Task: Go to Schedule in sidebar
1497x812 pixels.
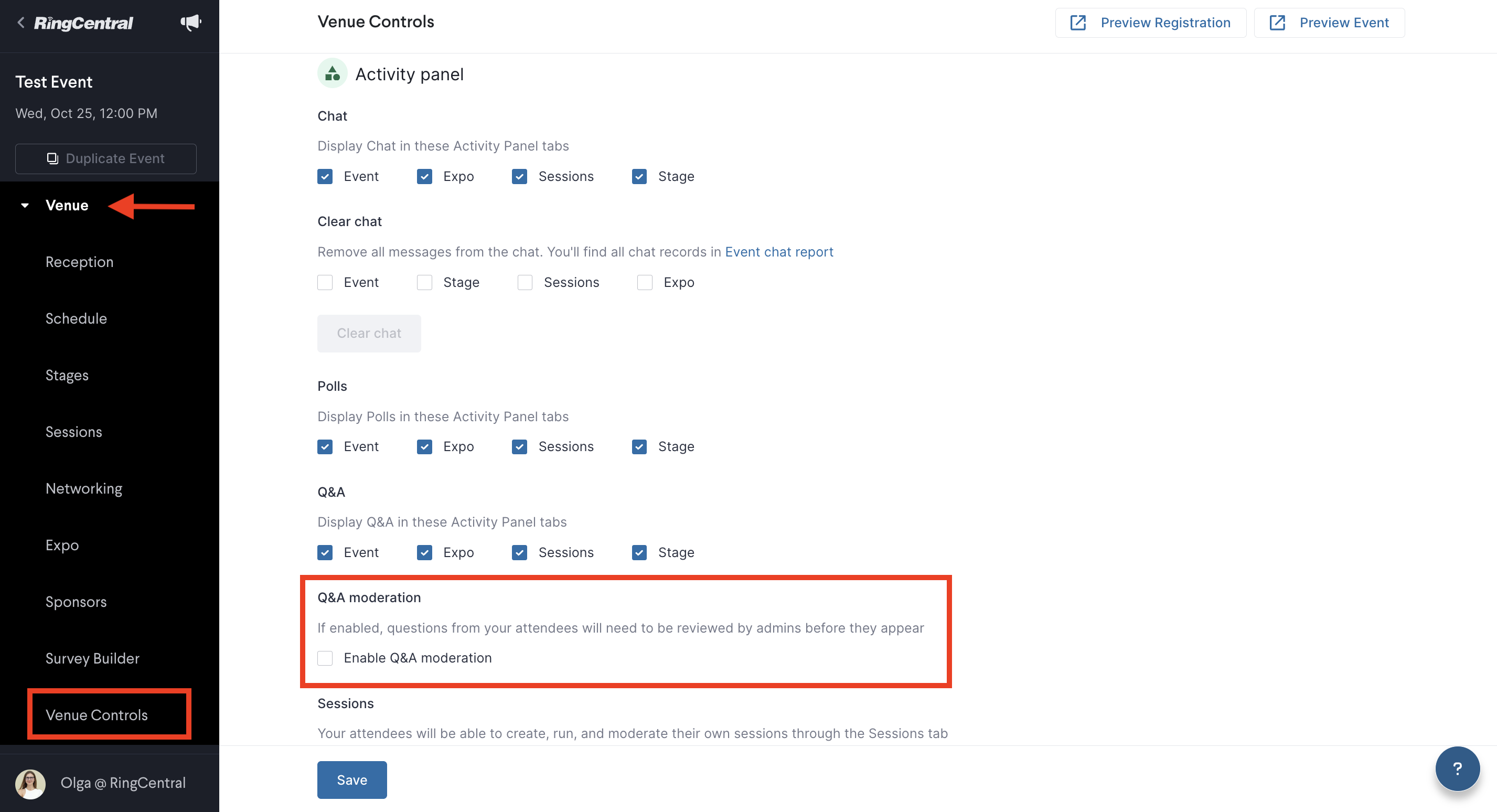Action: coord(76,318)
